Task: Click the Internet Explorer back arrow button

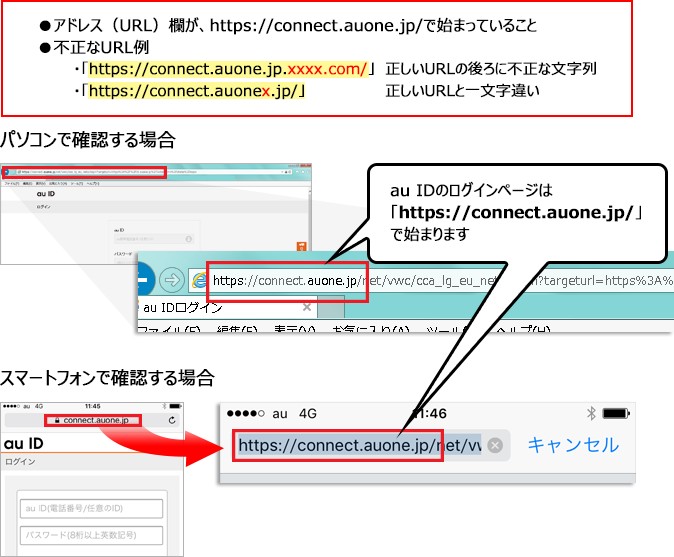Action: click(x=145, y=280)
